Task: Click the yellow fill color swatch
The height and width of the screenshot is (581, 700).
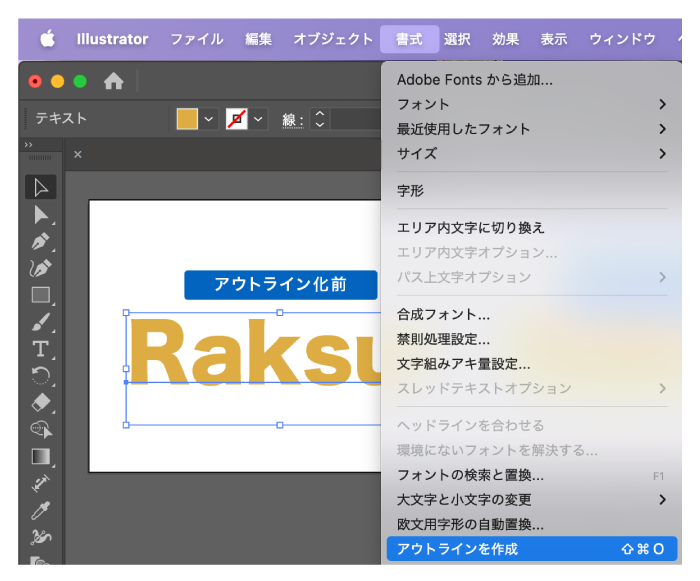Action: [187, 119]
